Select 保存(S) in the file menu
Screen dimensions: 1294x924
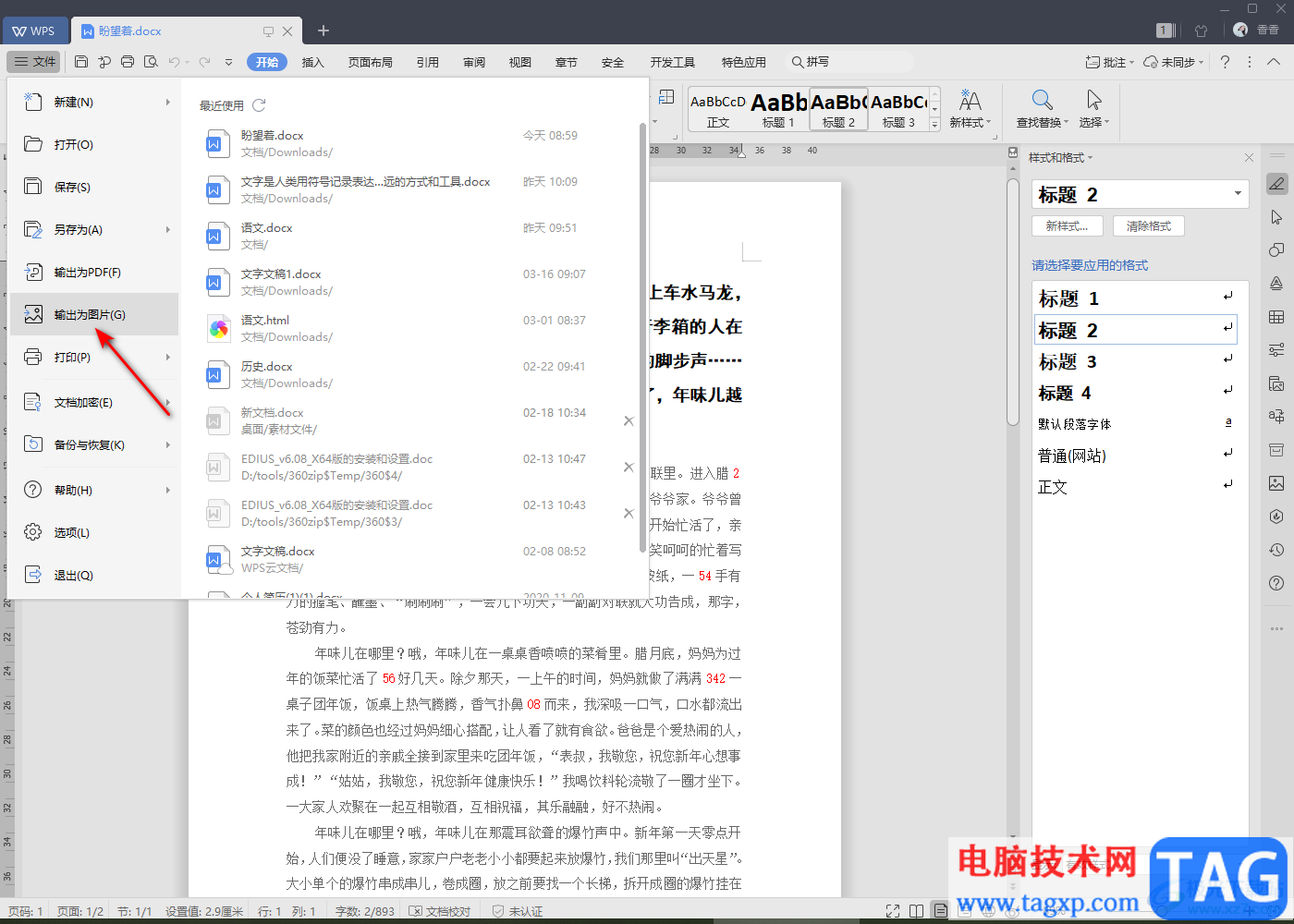pyautogui.click(x=94, y=188)
